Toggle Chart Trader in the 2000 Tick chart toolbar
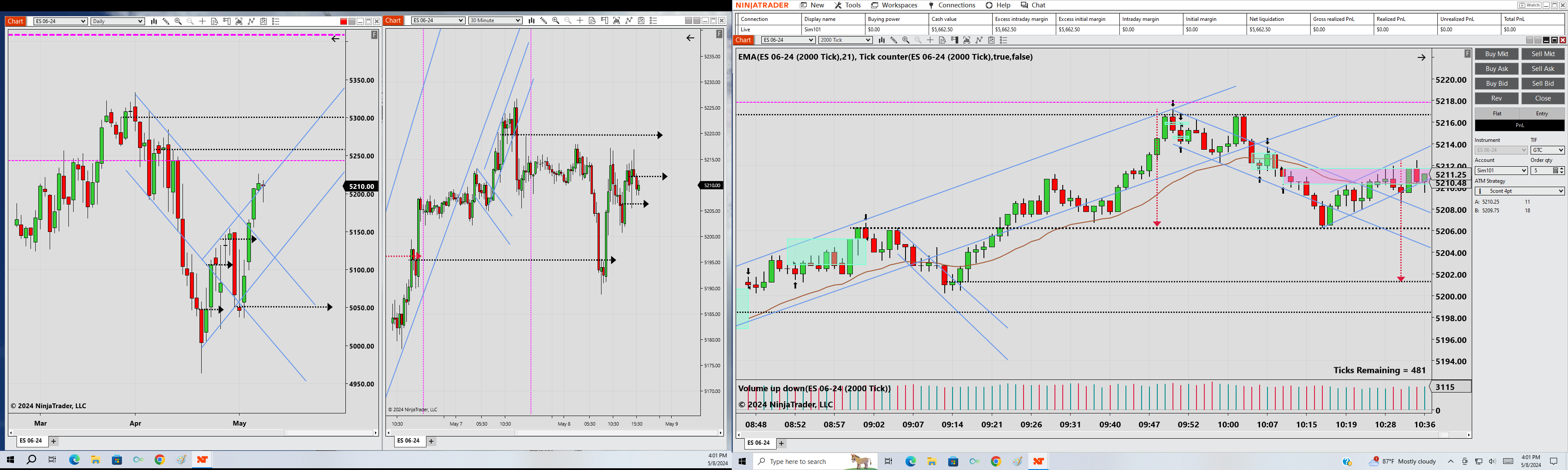1568x470 pixels. [954, 41]
